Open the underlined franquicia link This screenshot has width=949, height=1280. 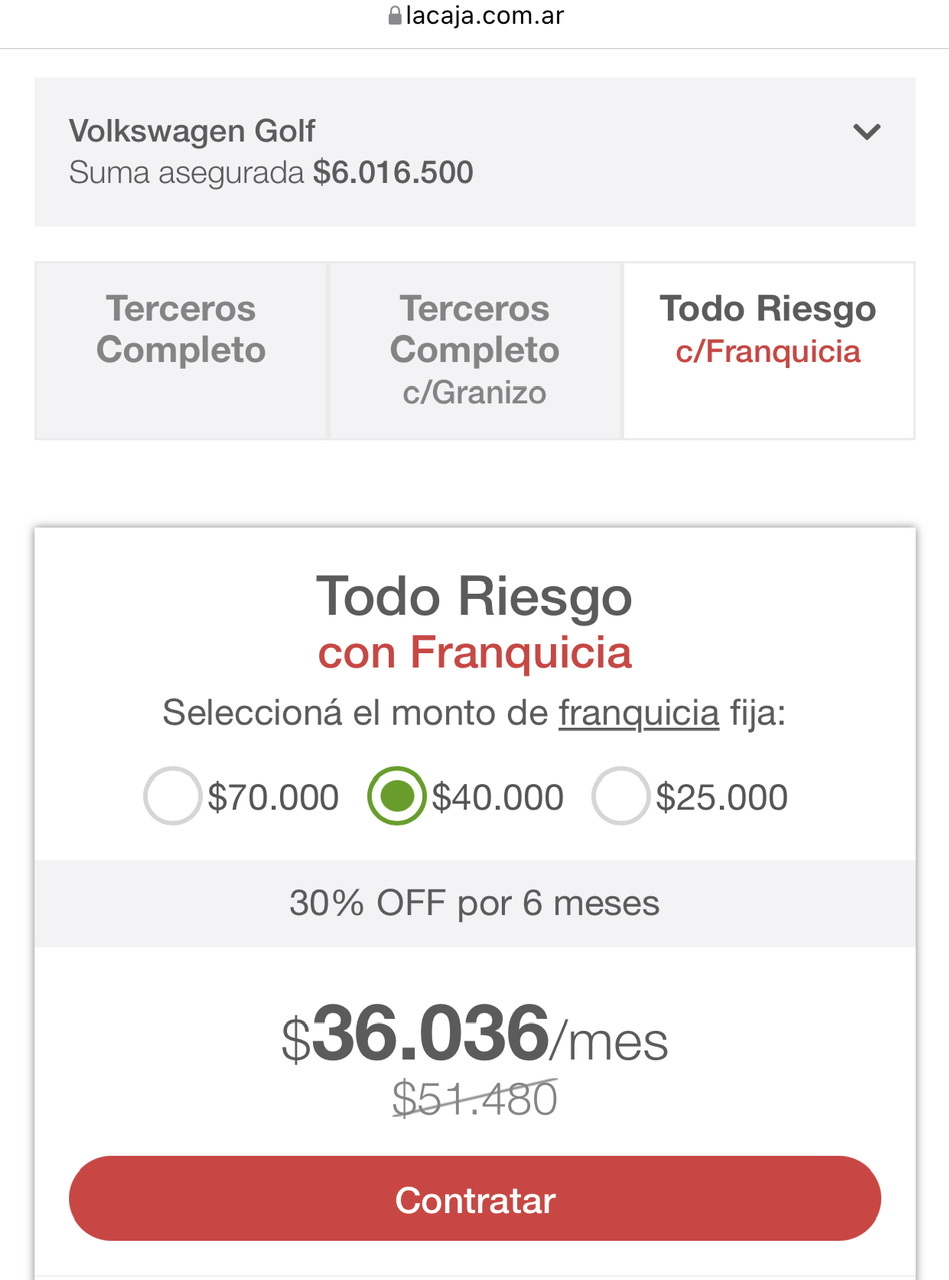[639, 714]
